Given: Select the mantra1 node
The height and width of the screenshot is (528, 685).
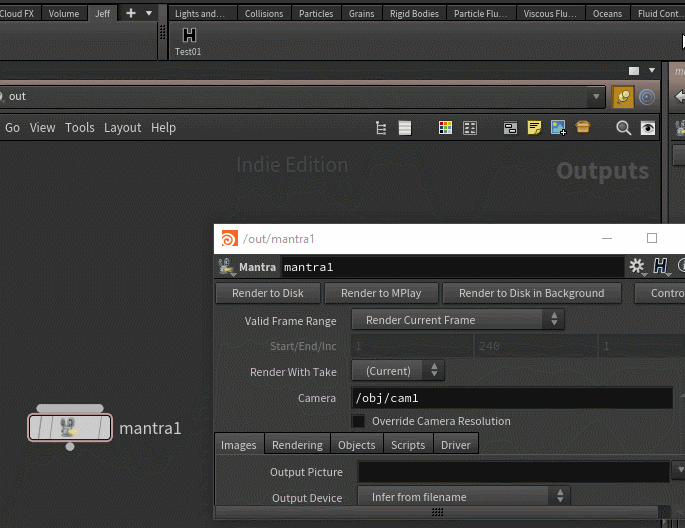Looking at the screenshot, I should pyautogui.click(x=70, y=428).
